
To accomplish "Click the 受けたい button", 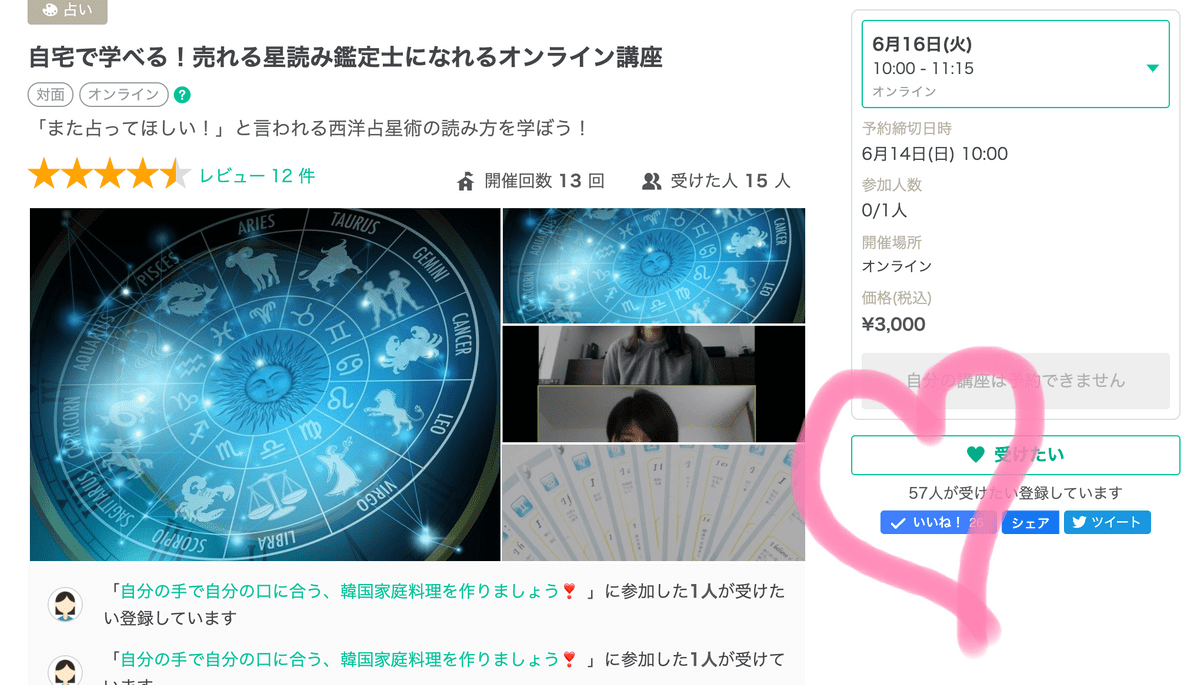I will pyautogui.click(x=1015, y=455).
